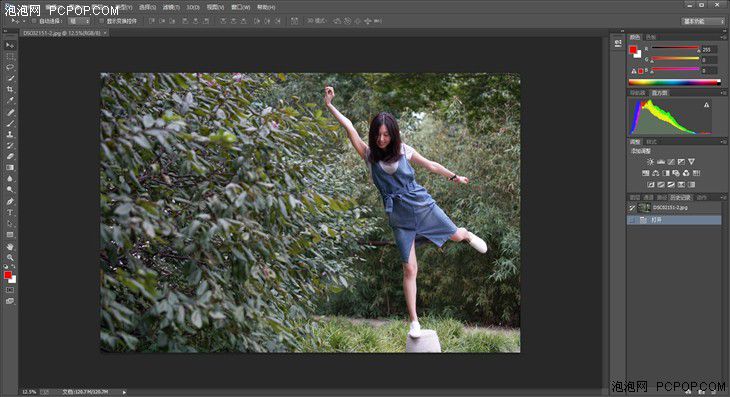
Task: Select the Move tool in toolbox
Action: [x=10, y=45]
